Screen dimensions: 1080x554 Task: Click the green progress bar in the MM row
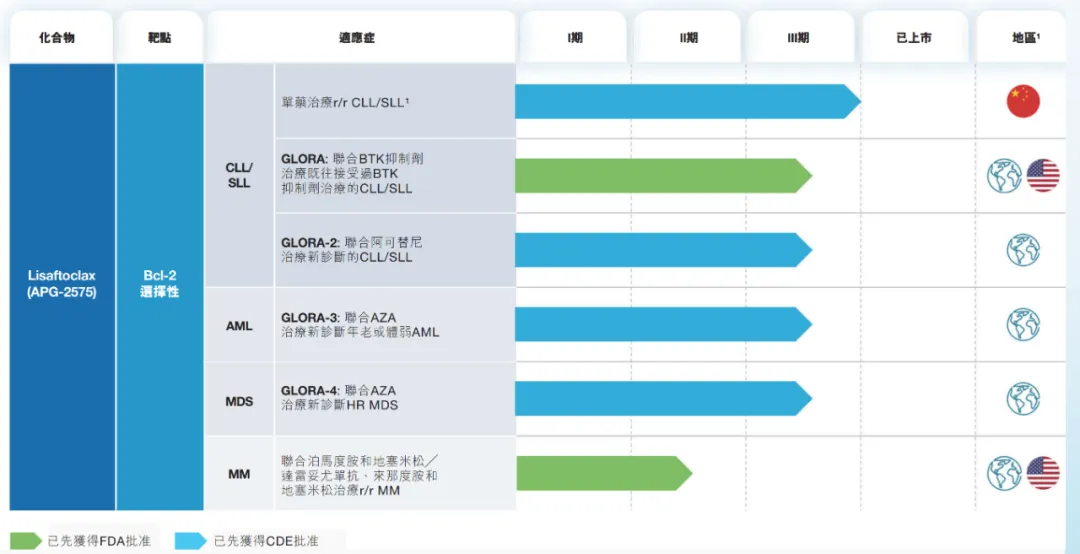pyautogui.click(x=602, y=473)
